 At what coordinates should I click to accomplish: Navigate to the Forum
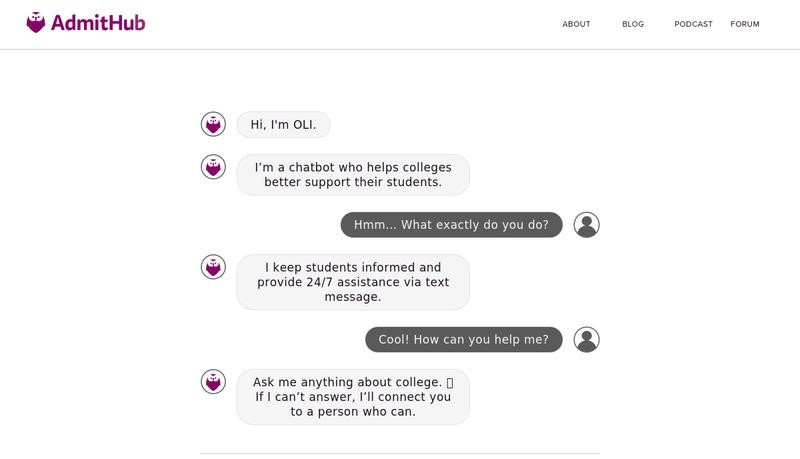pyautogui.click(x=745, y=24)
